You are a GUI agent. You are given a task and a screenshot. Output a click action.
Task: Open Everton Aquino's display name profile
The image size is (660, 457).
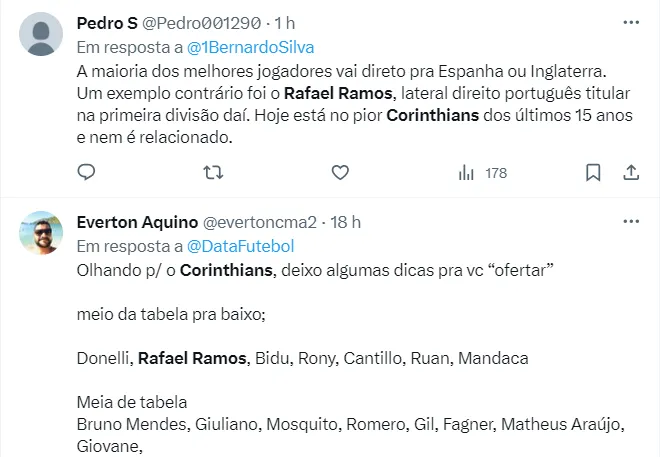click(136, 222)
